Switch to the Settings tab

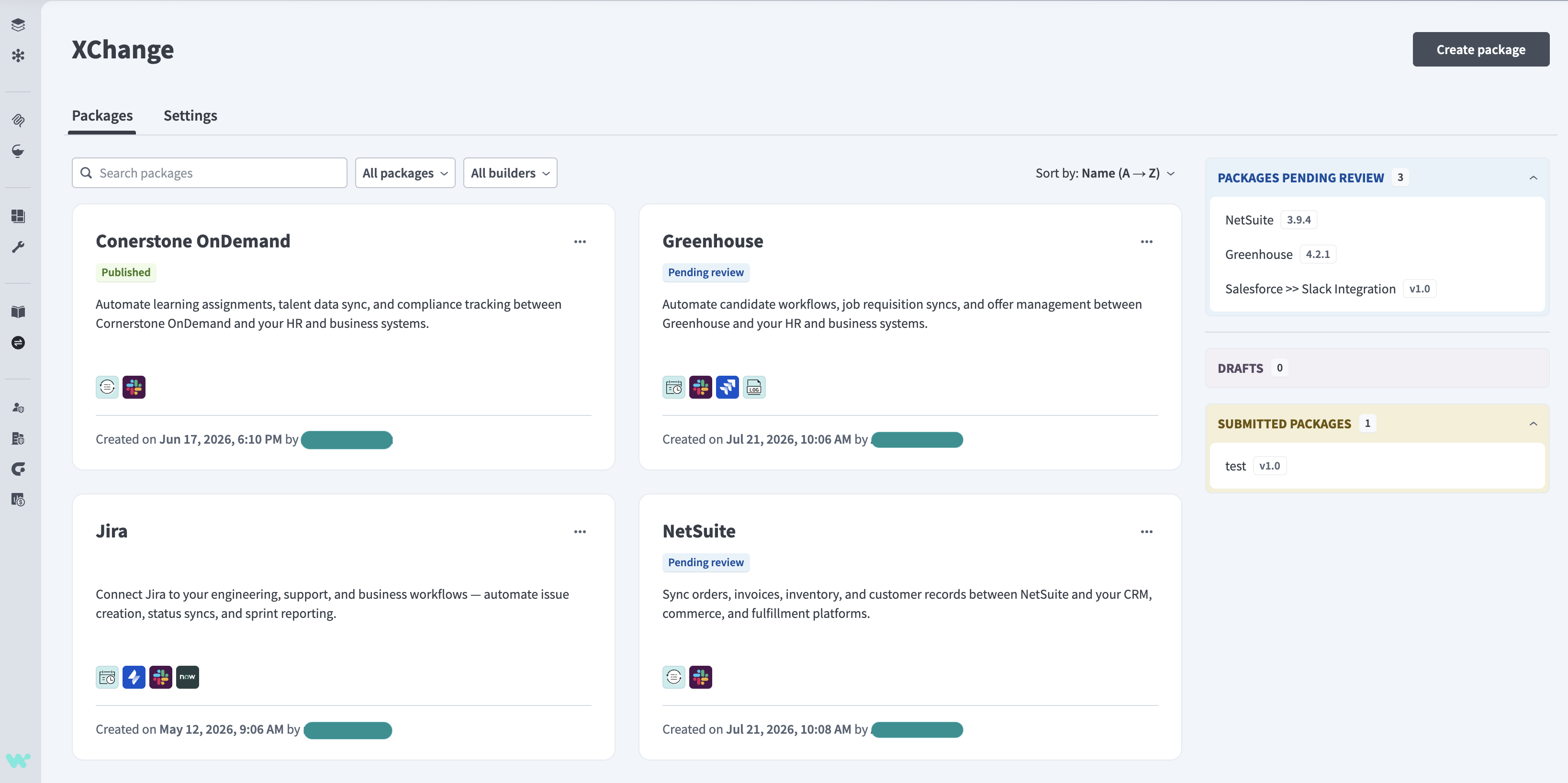[x=190, y=116]
